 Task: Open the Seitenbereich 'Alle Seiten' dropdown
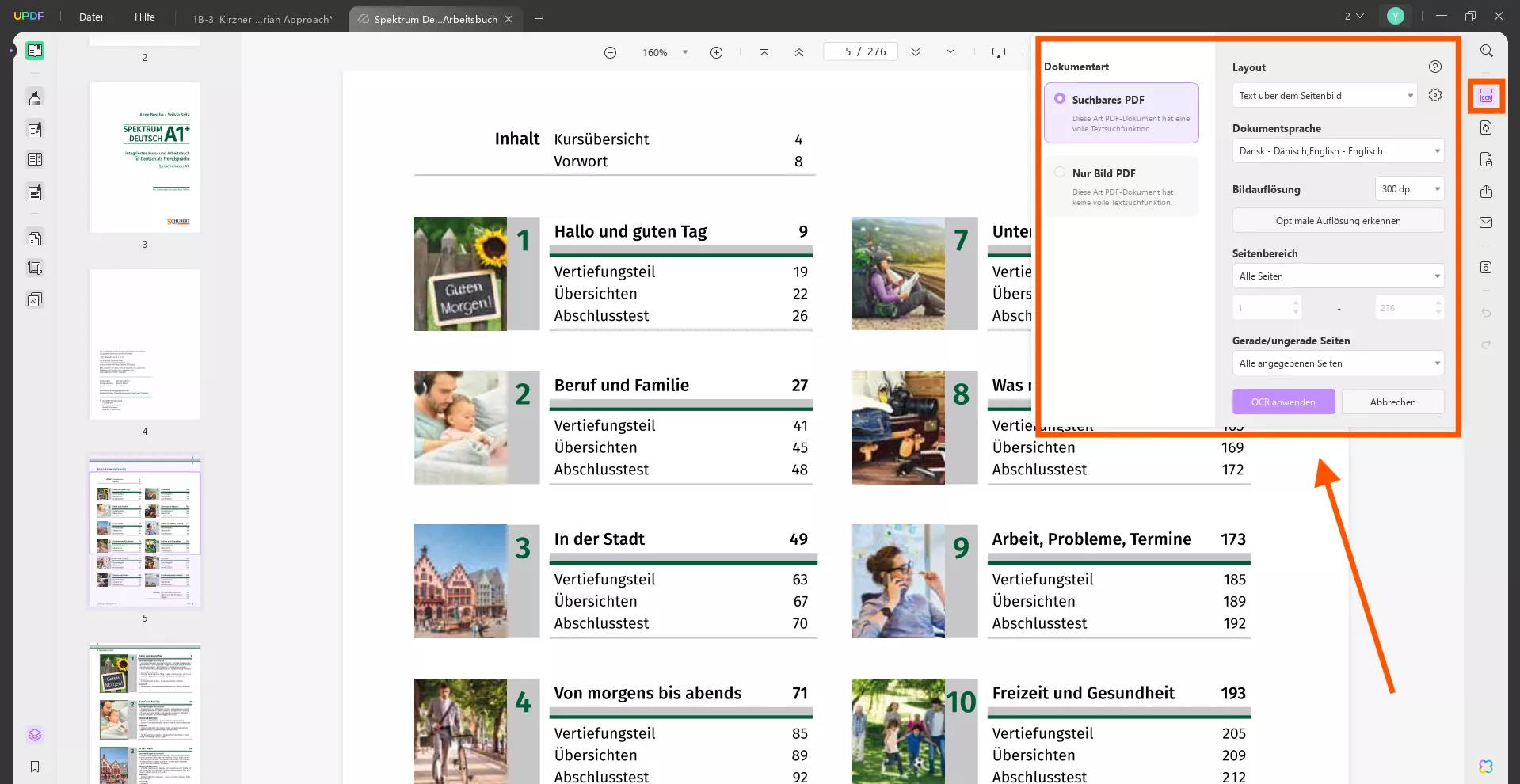(1337, 276)
